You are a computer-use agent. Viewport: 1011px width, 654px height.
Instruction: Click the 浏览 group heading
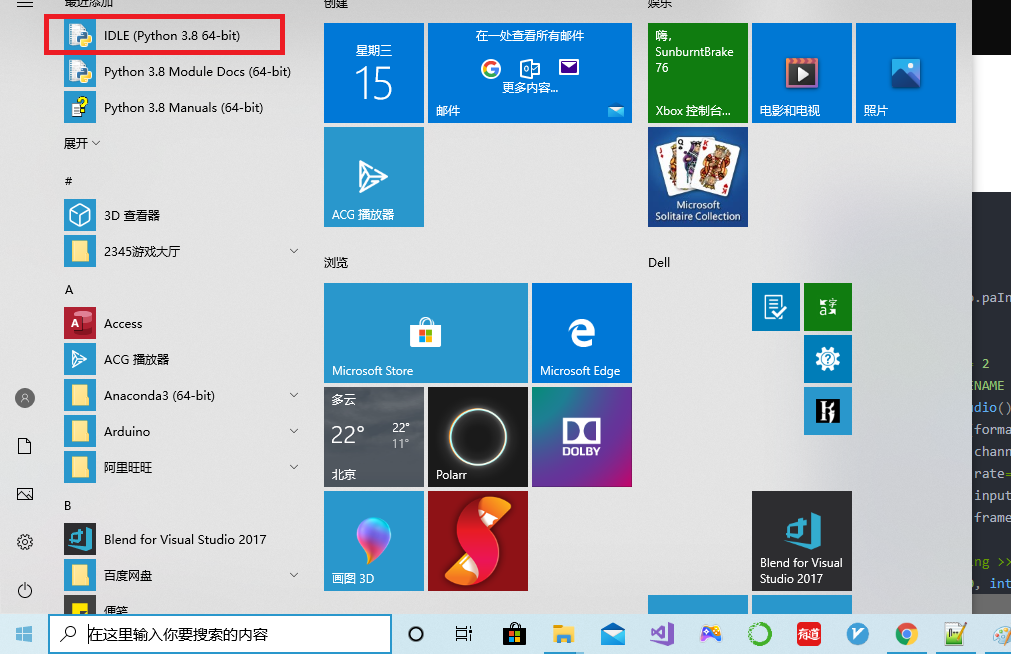coord(336,263)
